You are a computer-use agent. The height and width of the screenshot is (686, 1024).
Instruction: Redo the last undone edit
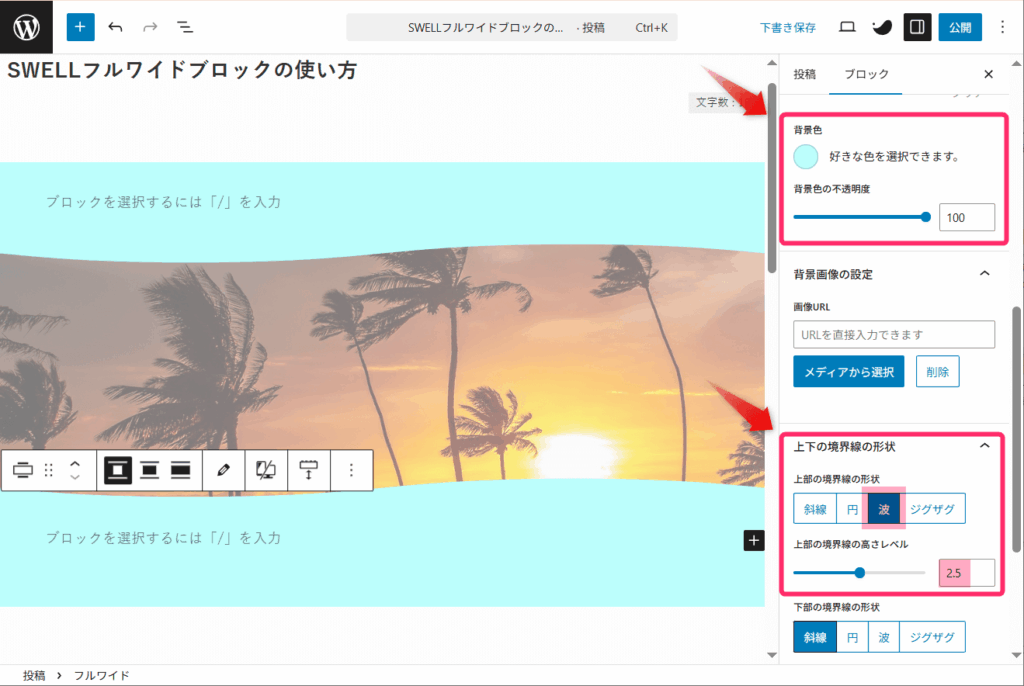[150, 27]
